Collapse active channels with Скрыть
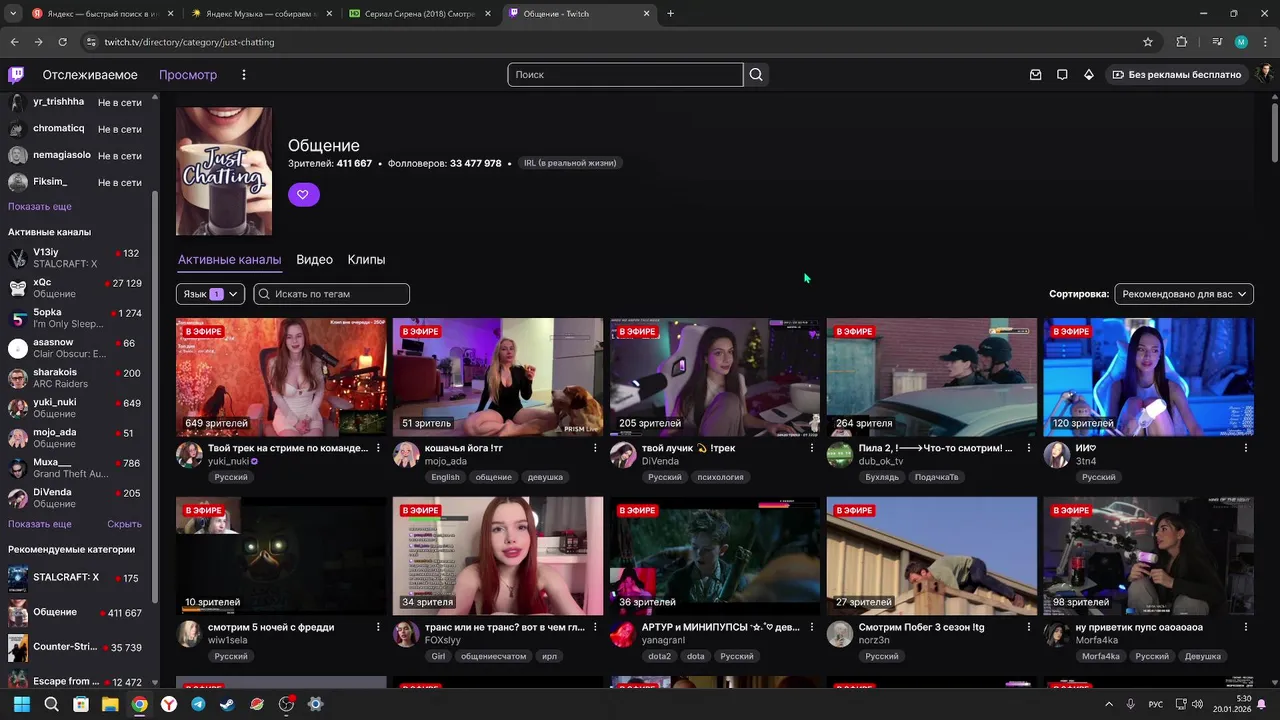The image size is (1280, 720). (124, 524)
